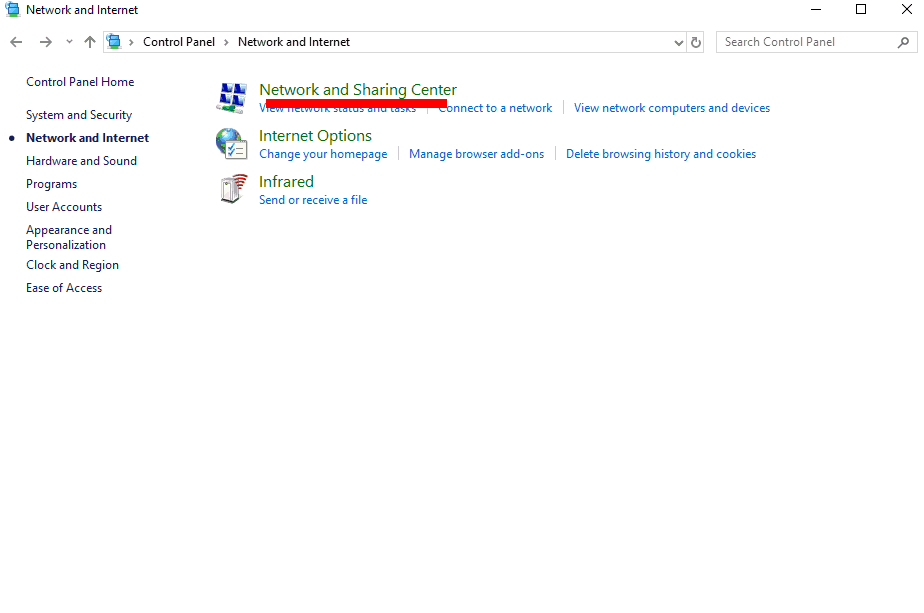This screenshot has height=613, width=924.
Task: Click the search magnifier icon
Action: pyautogui.click(x=903, y=42)
